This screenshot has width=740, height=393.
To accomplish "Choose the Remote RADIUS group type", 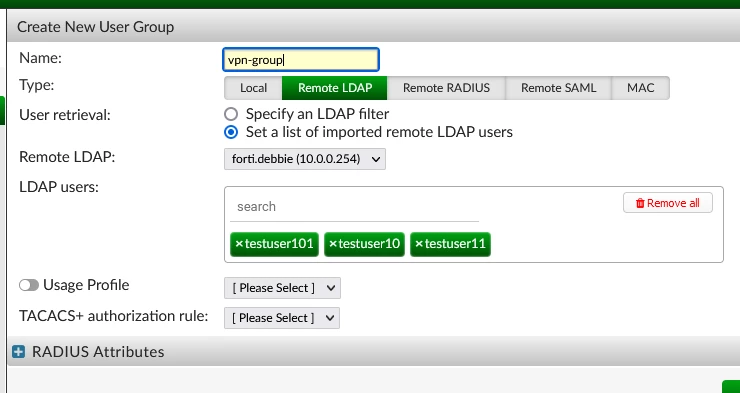I will [x=446, y=88].
